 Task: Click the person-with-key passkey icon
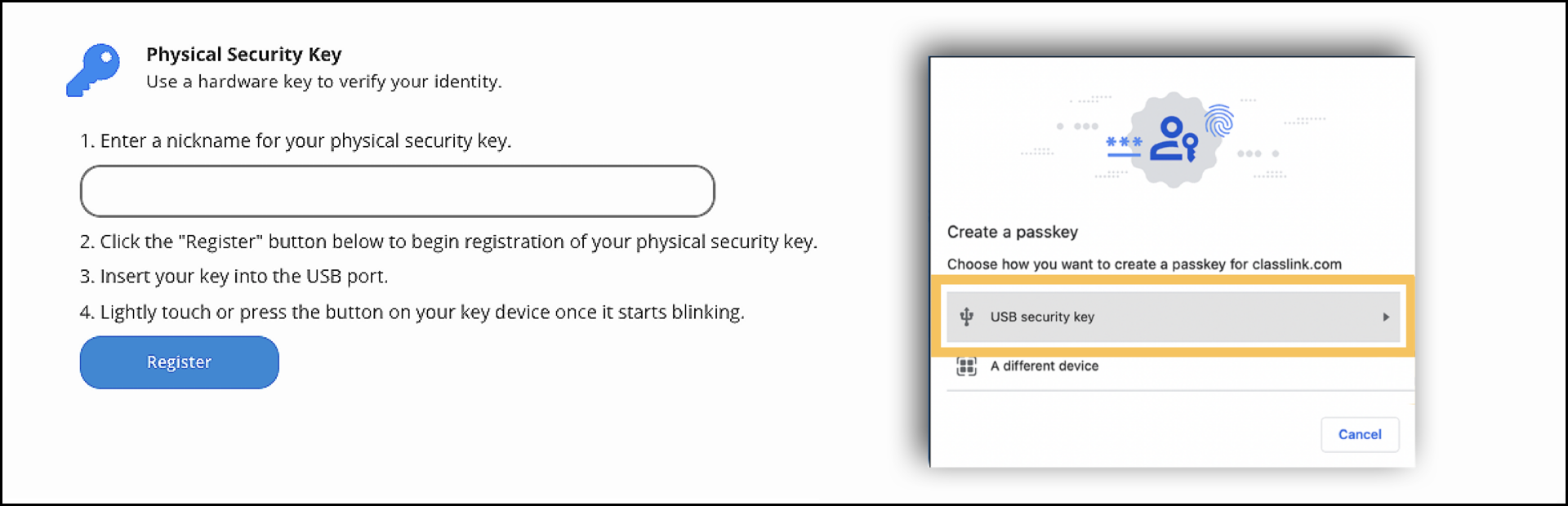coord(1174,140)
